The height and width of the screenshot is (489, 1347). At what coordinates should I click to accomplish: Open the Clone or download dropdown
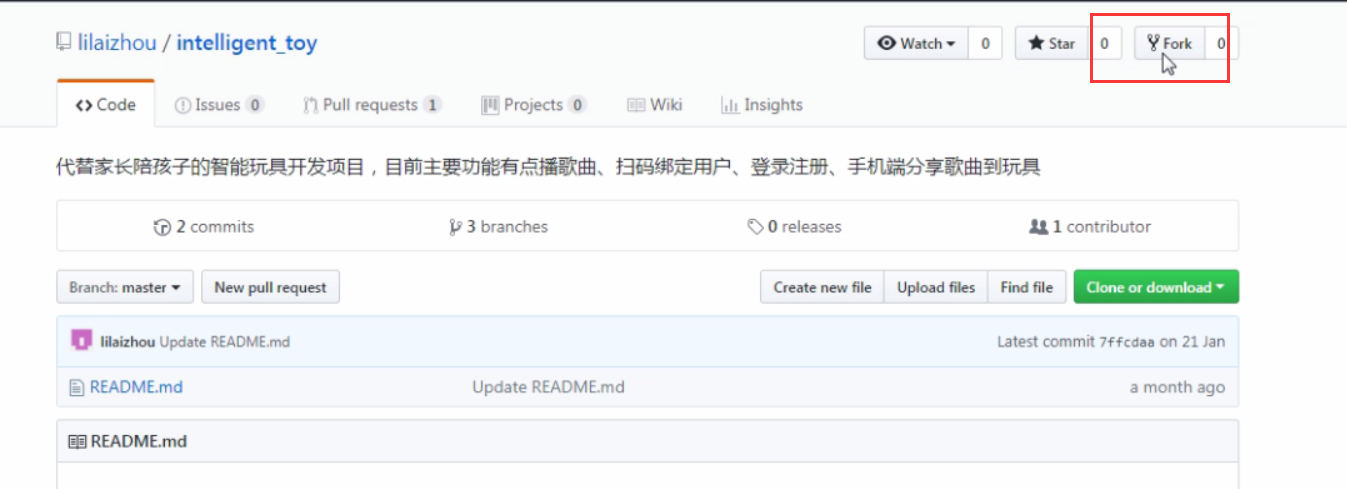(x=1156, y=287)
